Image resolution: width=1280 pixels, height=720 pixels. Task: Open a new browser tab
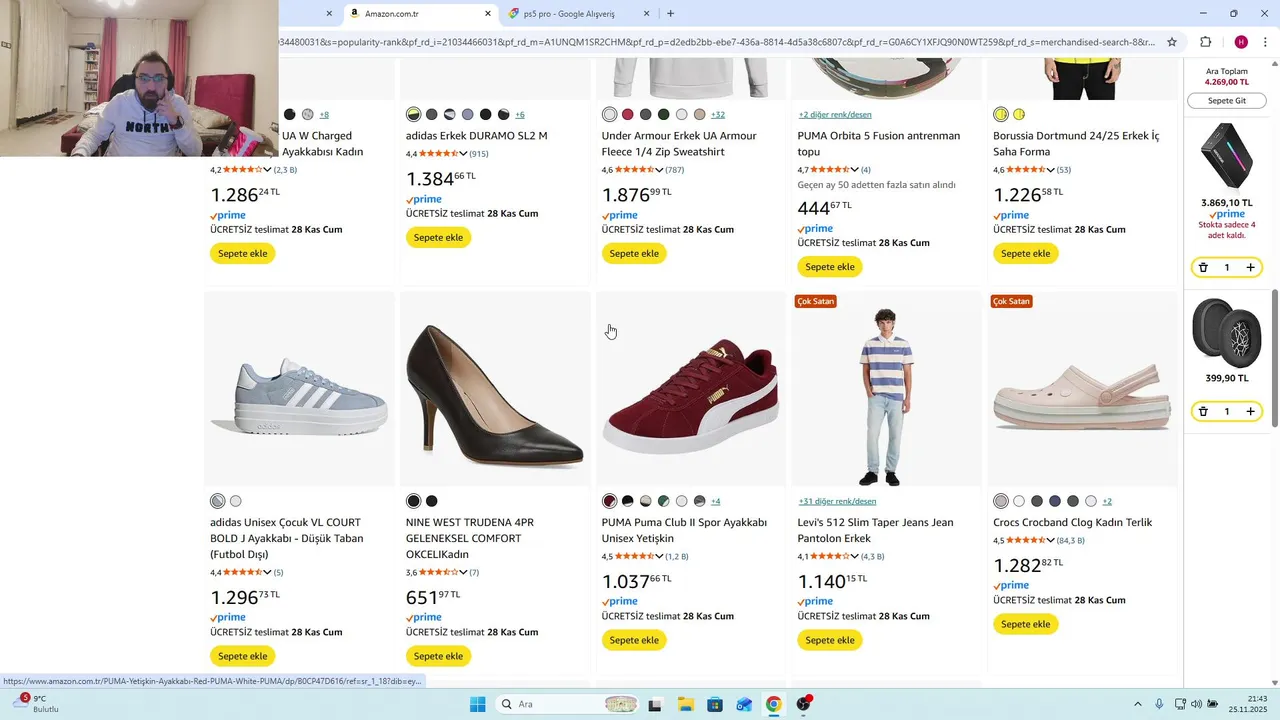click(670, 14)
